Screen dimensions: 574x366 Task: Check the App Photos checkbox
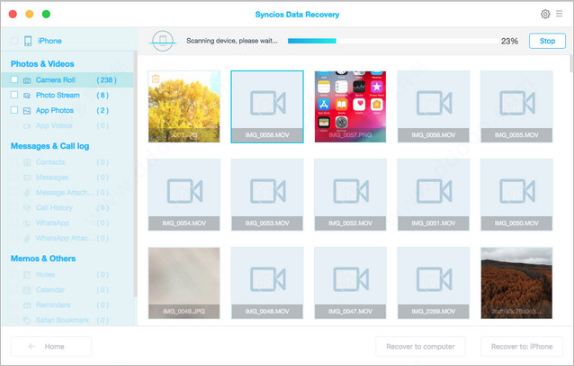14,110
